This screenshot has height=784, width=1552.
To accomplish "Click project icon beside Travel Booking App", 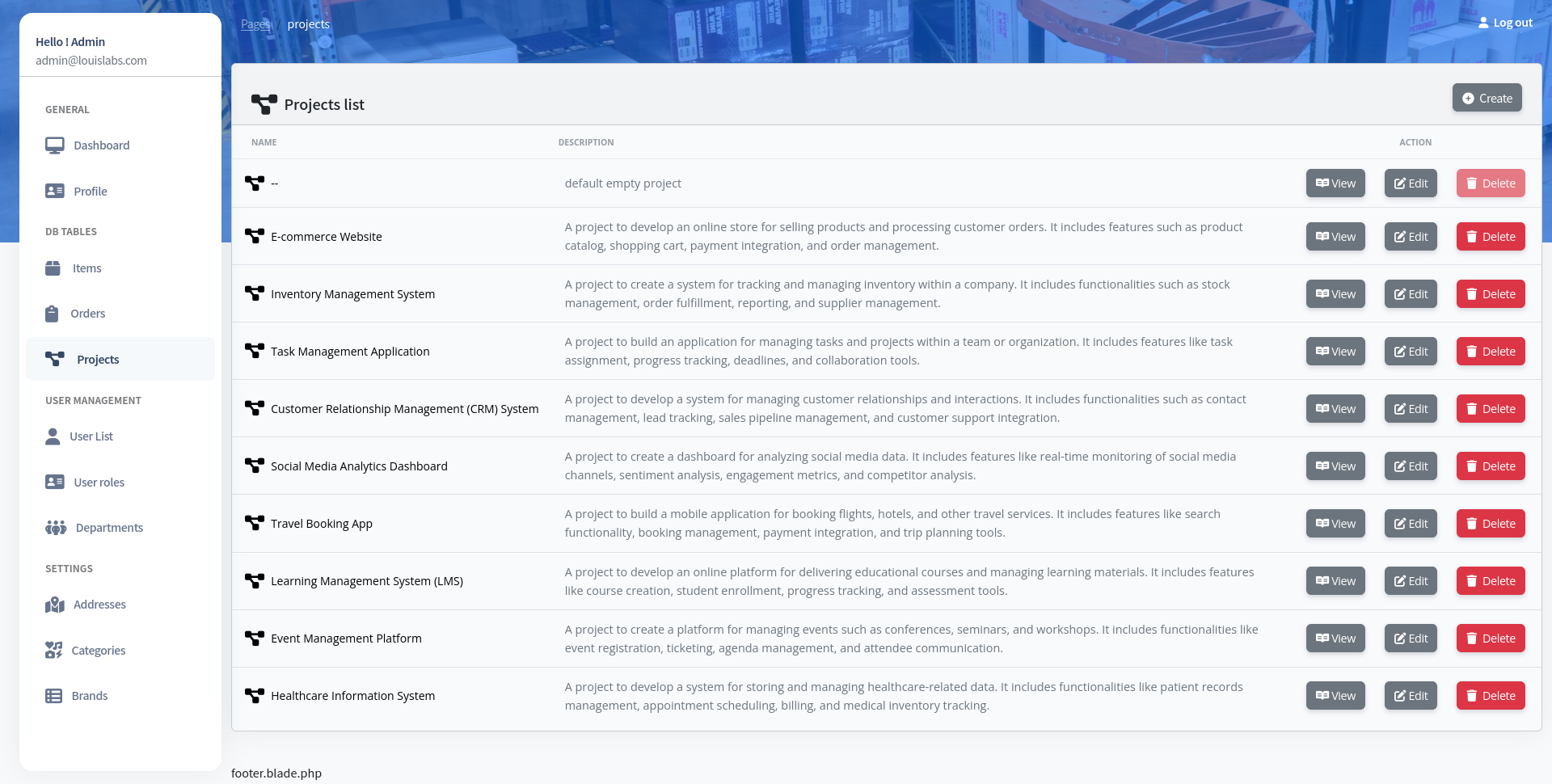I will pos(255,524).
